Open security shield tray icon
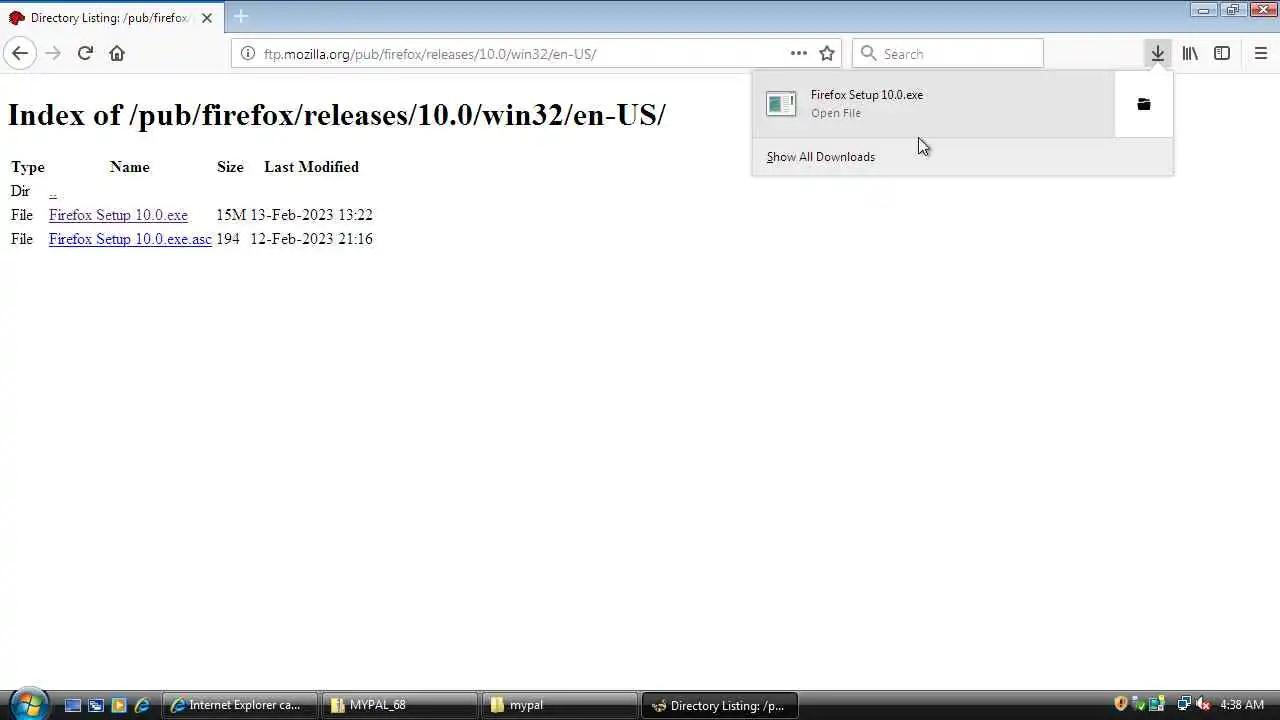This screenshot has height=720, width=1280. tap(1121, 704)
